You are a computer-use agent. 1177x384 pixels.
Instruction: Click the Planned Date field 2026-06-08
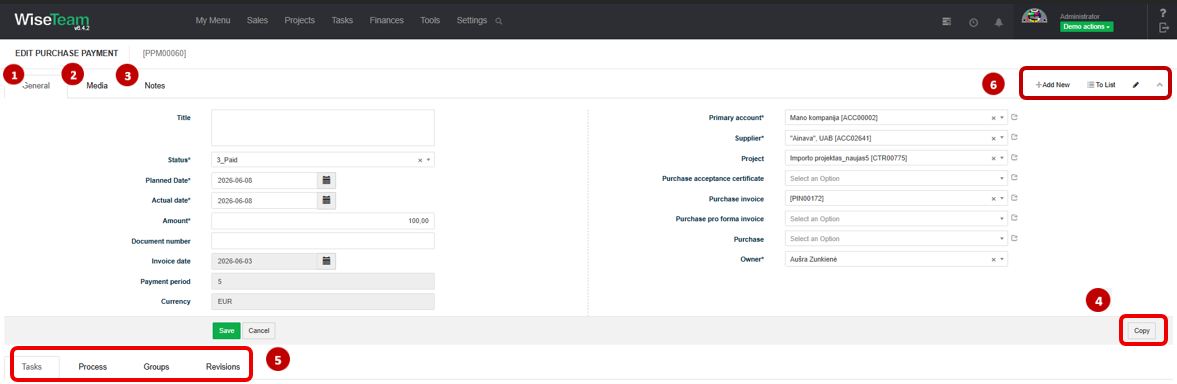pos(265,180)
